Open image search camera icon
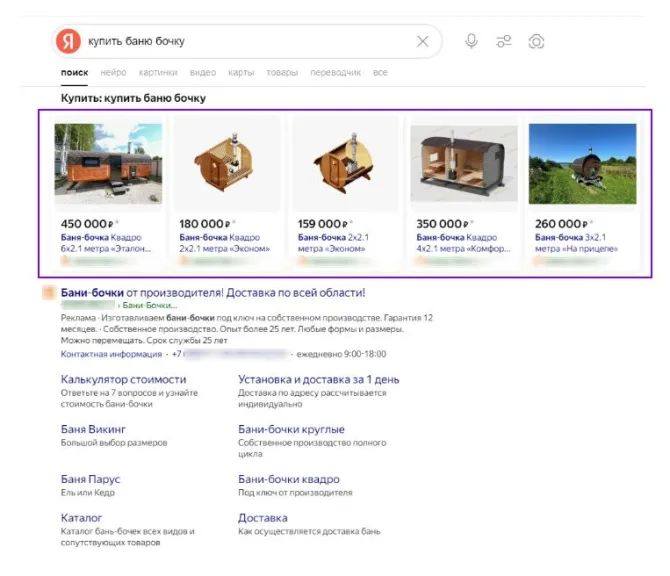The height and width of the screenshot is (576, 670). click(x=536, y=41)
